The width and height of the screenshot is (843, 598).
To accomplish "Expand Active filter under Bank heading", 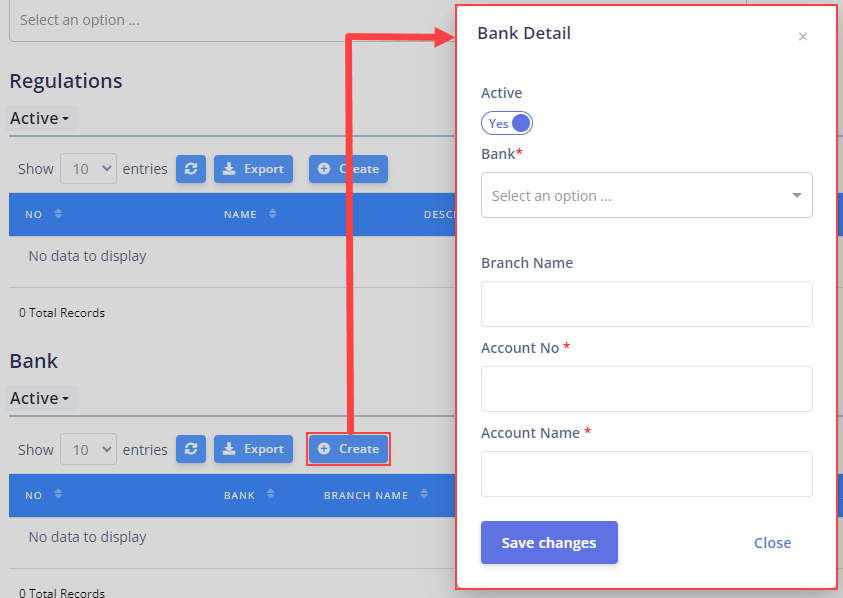I will (x=40, y=398).
